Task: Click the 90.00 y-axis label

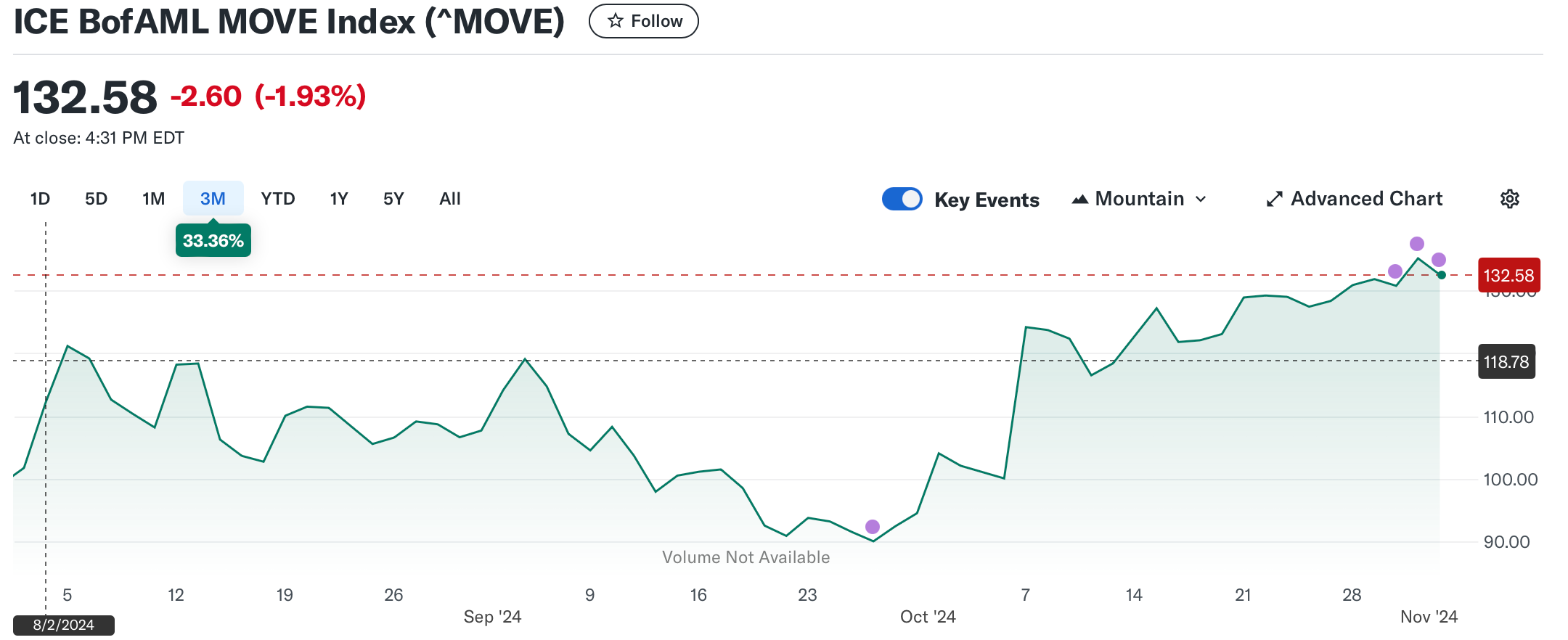Action: [1506, 542]
